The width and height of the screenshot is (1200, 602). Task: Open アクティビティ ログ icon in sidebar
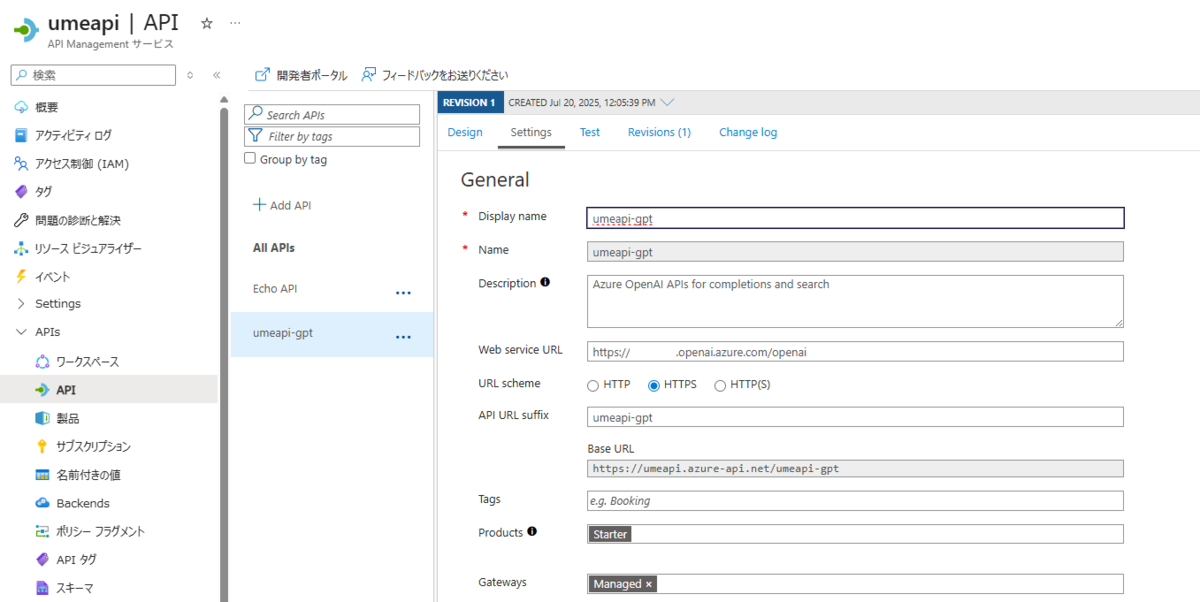[21, 135]
